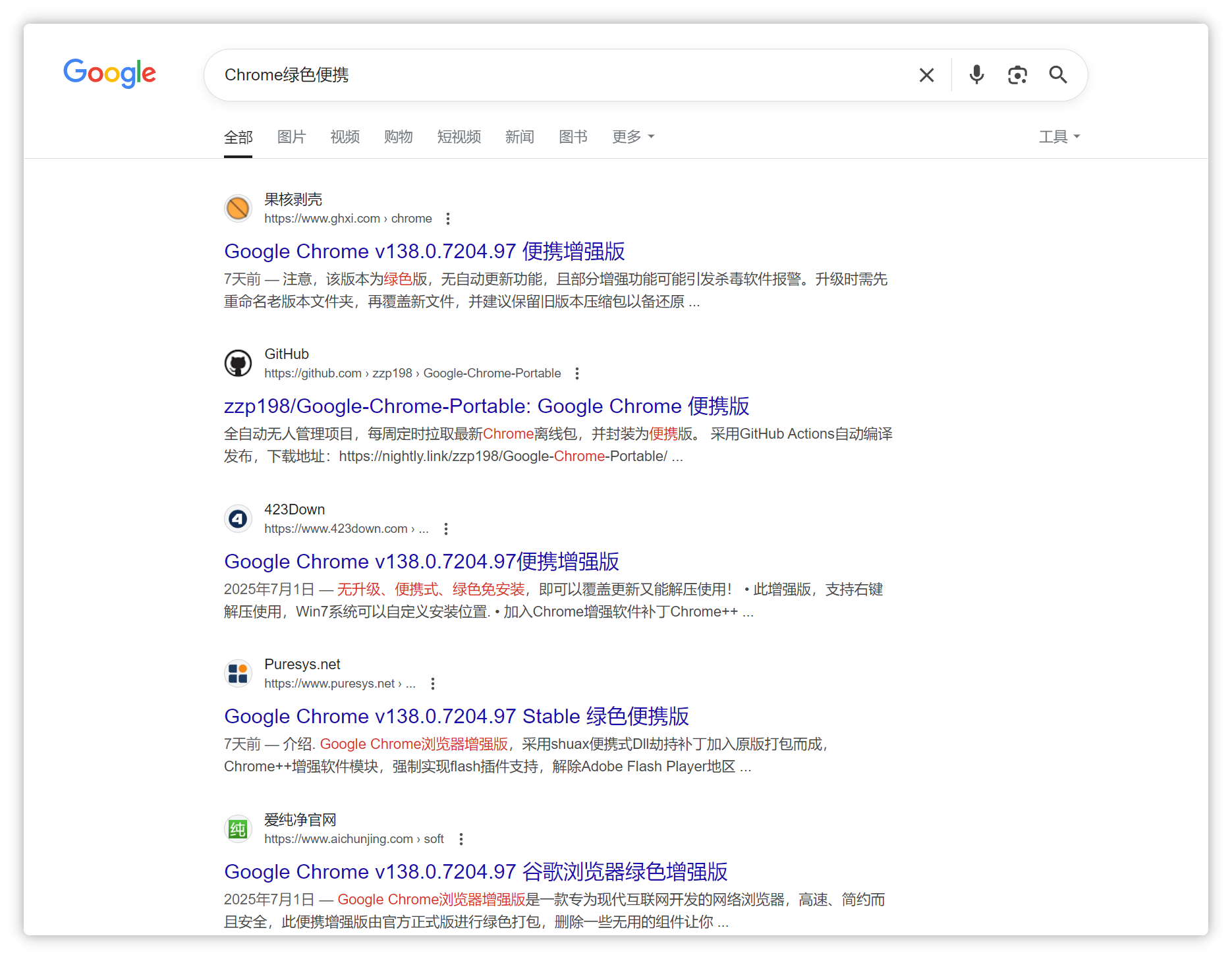The height and width of the screenshot is (959, 1232).
Task: Open zzp198/Google-Chrome-Portable GitHub result
Action: [x=487, y=406]
